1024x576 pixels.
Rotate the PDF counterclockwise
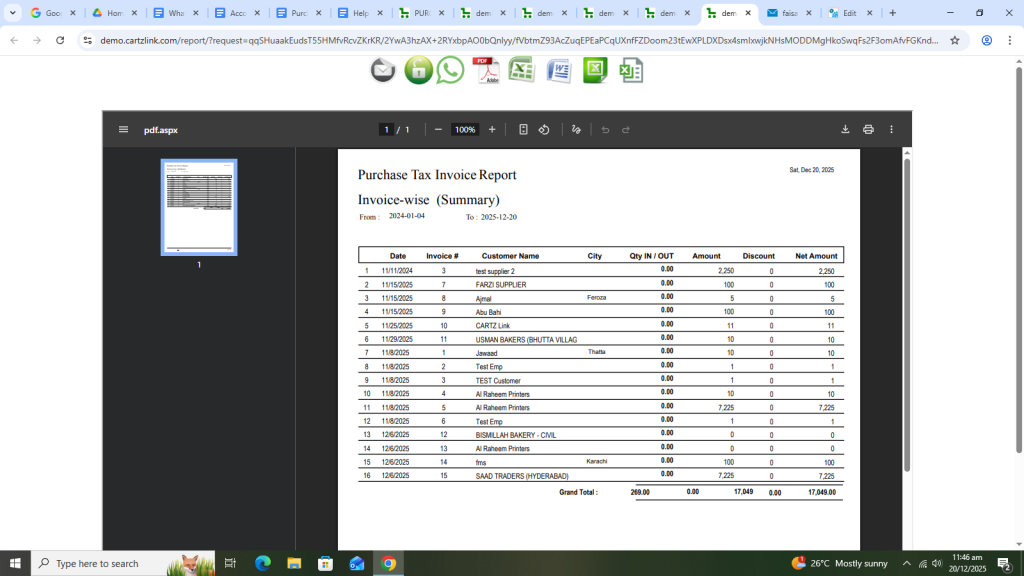pos(544,130)
